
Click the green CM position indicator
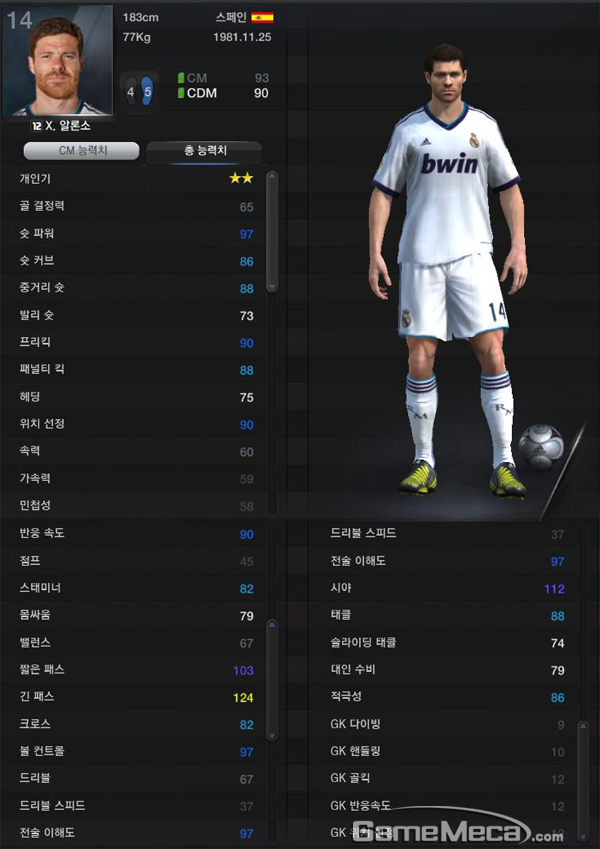click(181, 78)
